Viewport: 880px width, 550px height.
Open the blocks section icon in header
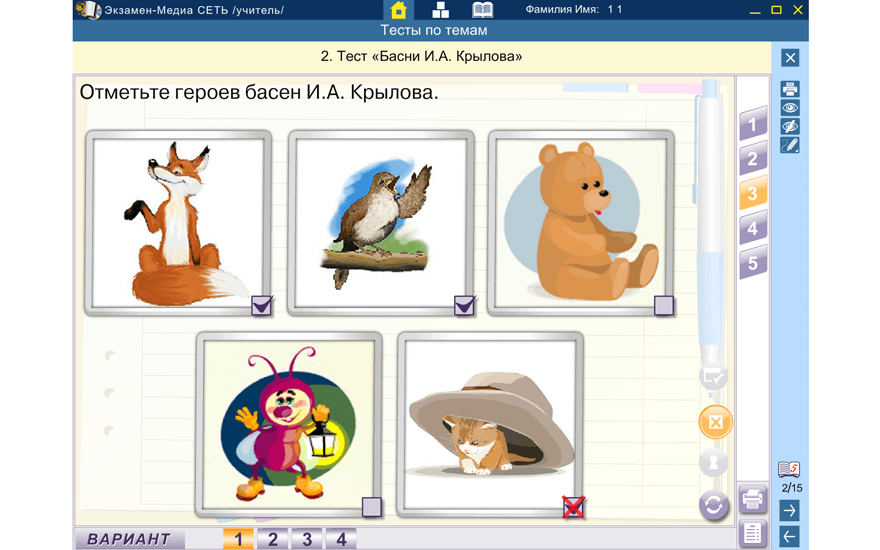click(x=441, y=10)
